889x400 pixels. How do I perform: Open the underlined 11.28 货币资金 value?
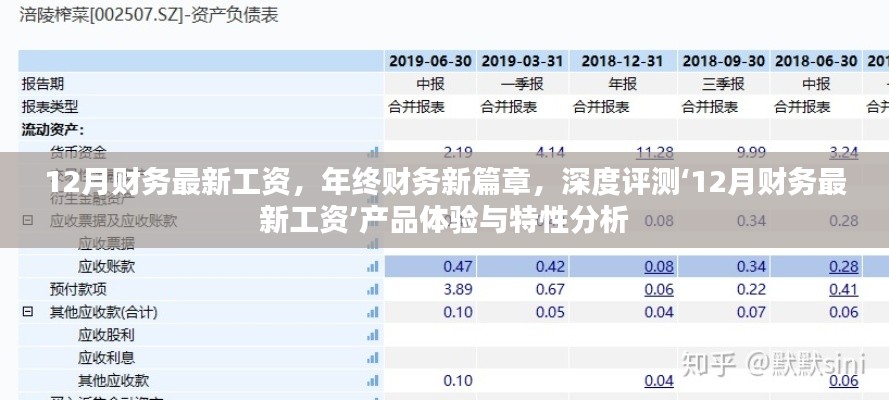(x=654, y=152)
